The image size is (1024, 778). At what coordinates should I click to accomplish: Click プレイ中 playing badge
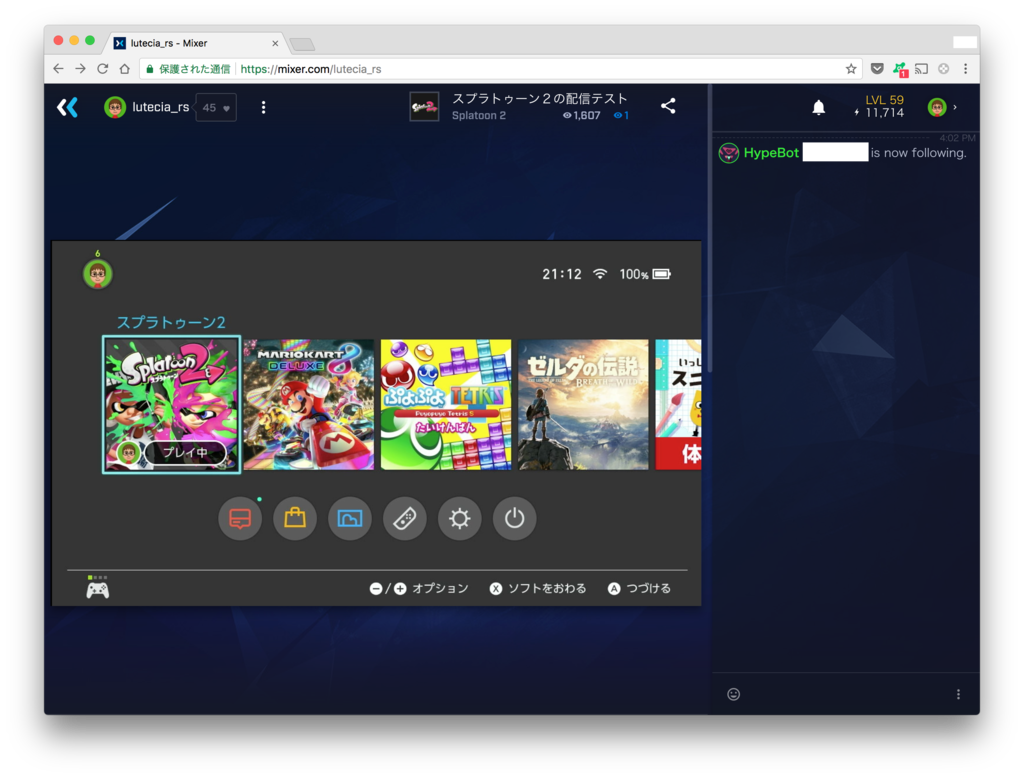click(x=185, y=452)
